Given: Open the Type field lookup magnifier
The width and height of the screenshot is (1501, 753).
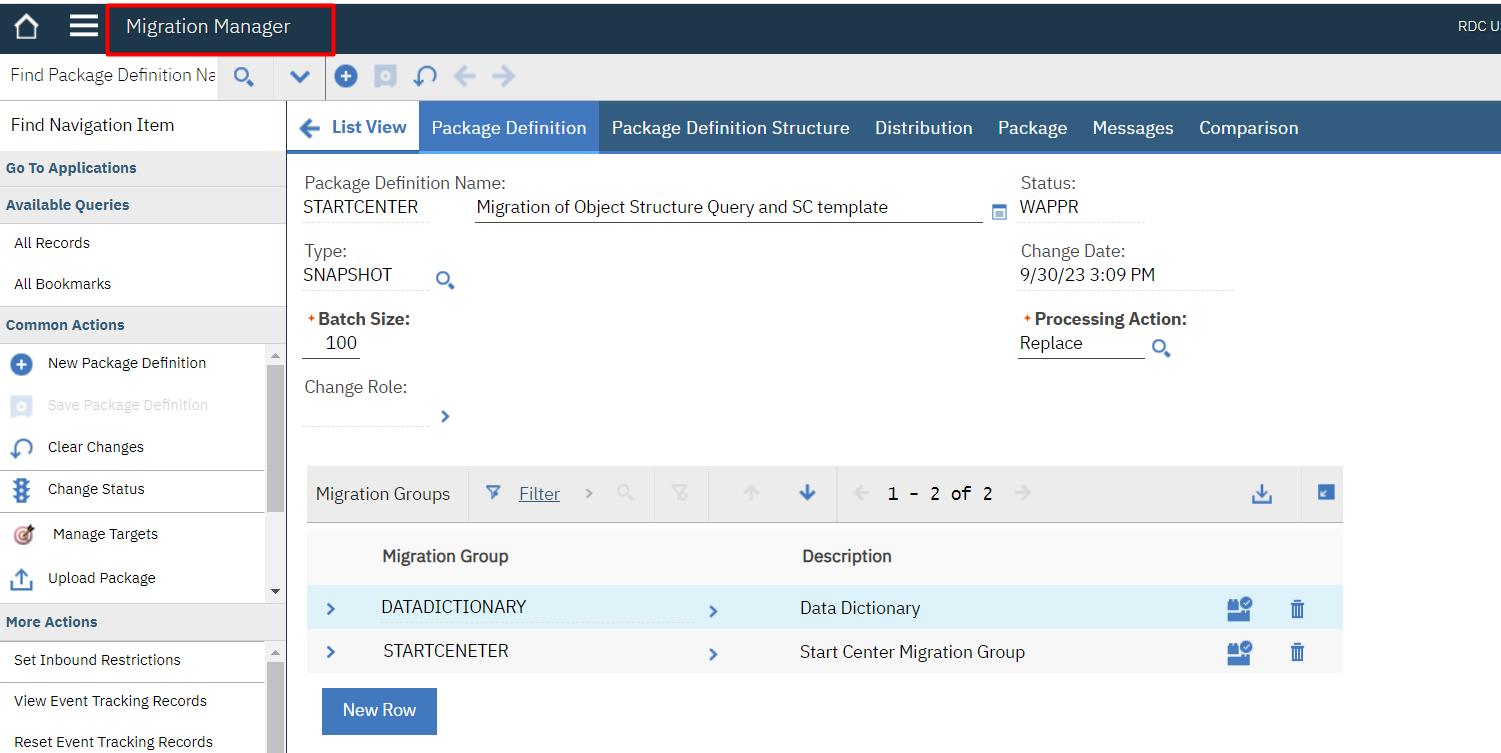Looking at the screenshot, I should click(445, 281).
